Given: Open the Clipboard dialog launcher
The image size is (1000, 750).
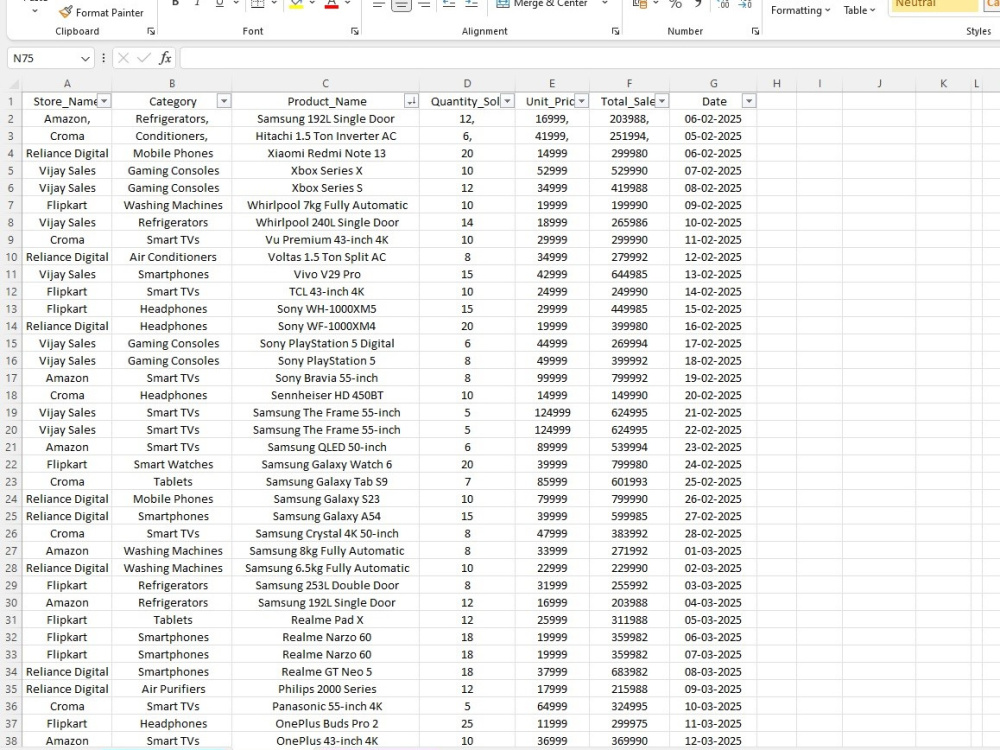Looking at the screenshot, I should (151, 31).
